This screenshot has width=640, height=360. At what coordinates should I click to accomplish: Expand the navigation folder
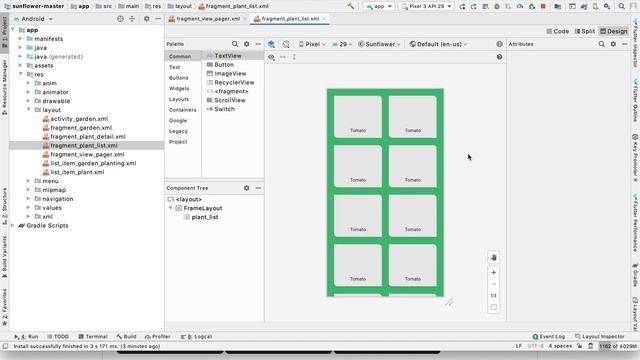tap(29, 199)
